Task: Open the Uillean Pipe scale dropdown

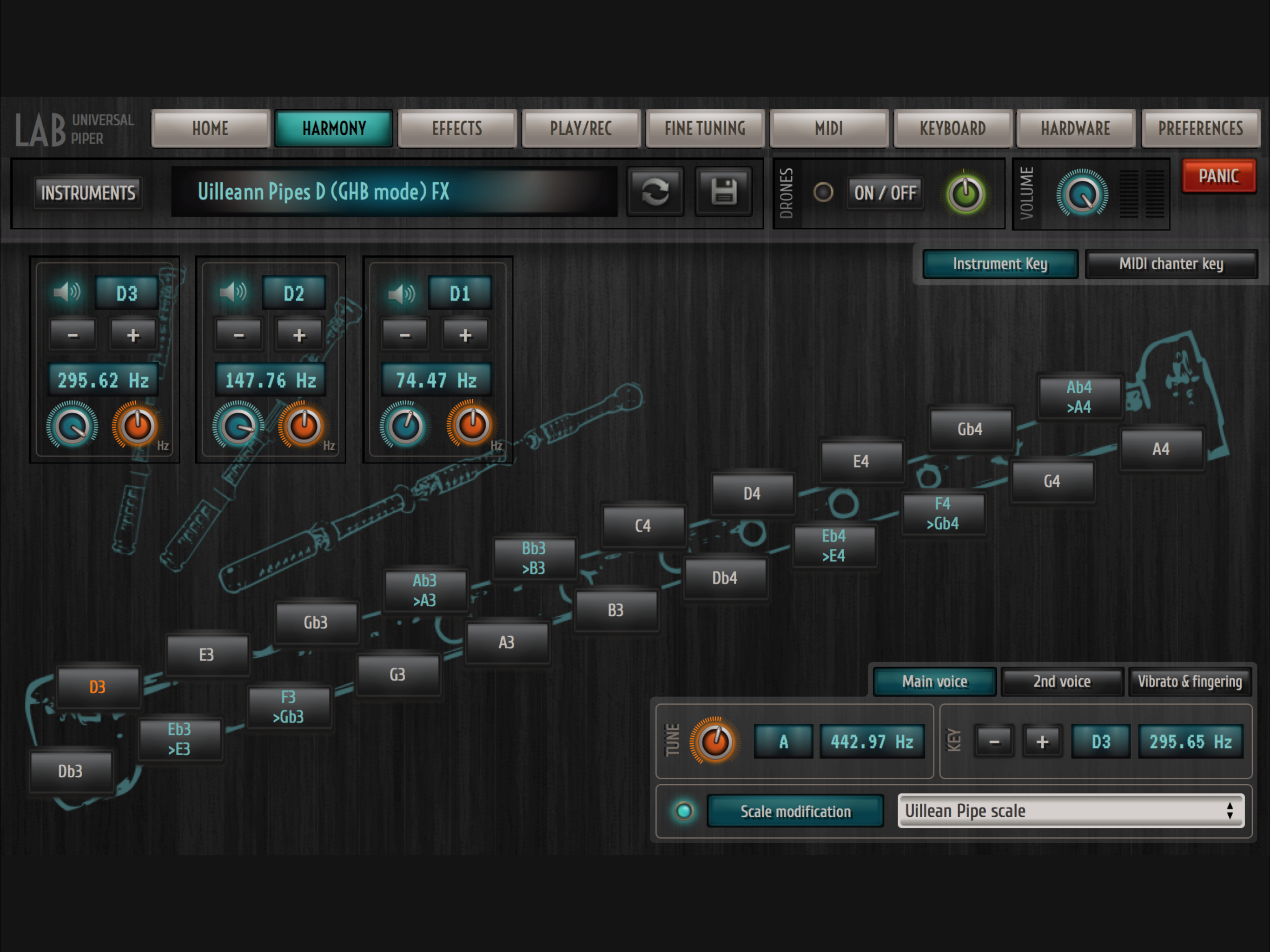Action: (x=1070, y=811)
